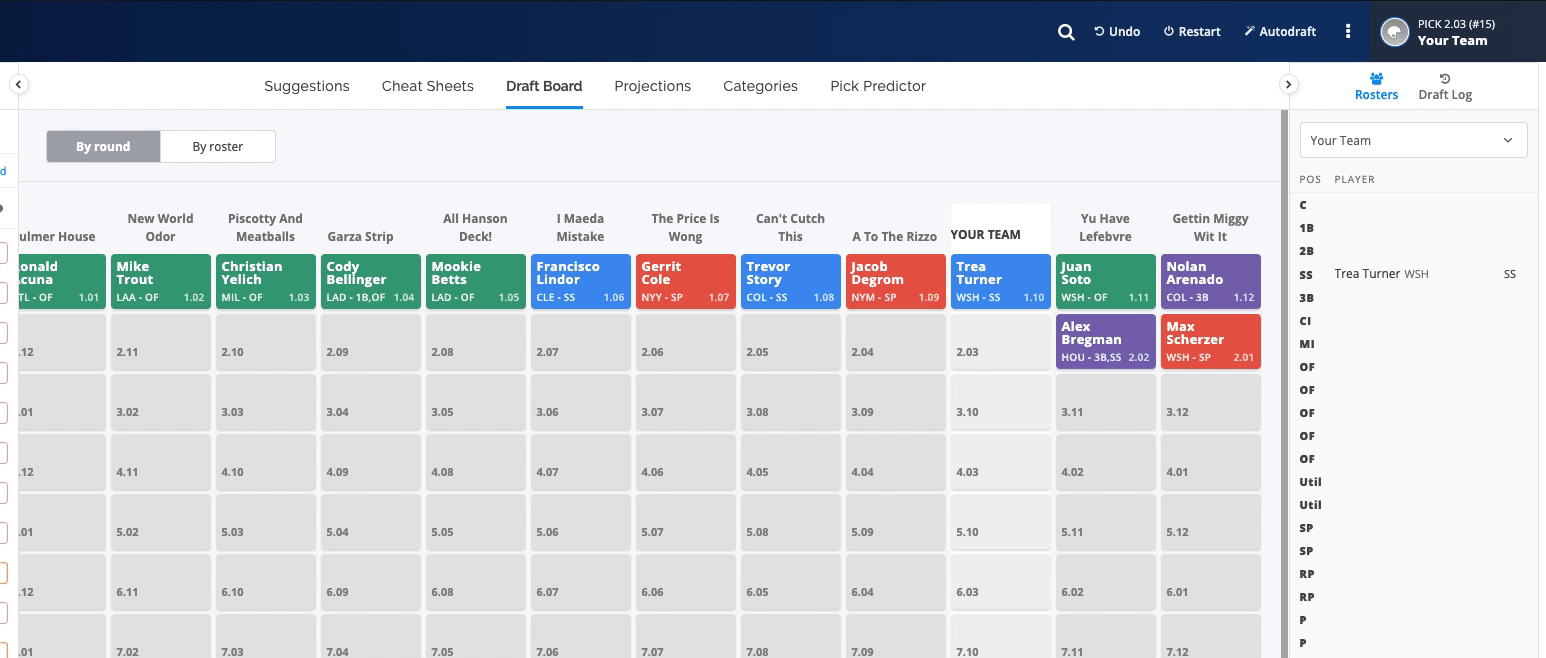Open the Pick Predictor tab

tap(877, 86)
